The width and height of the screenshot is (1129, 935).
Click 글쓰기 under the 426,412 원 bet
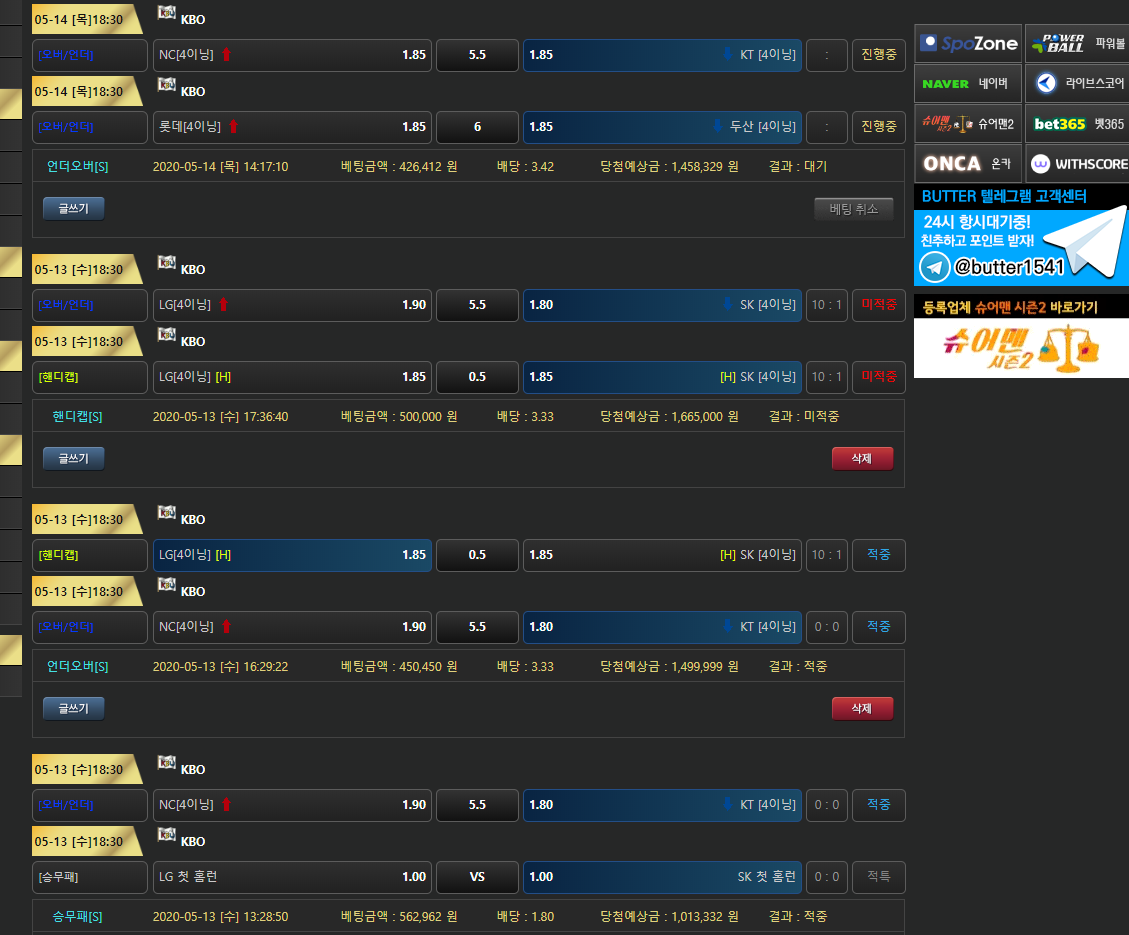click(73, 208)
